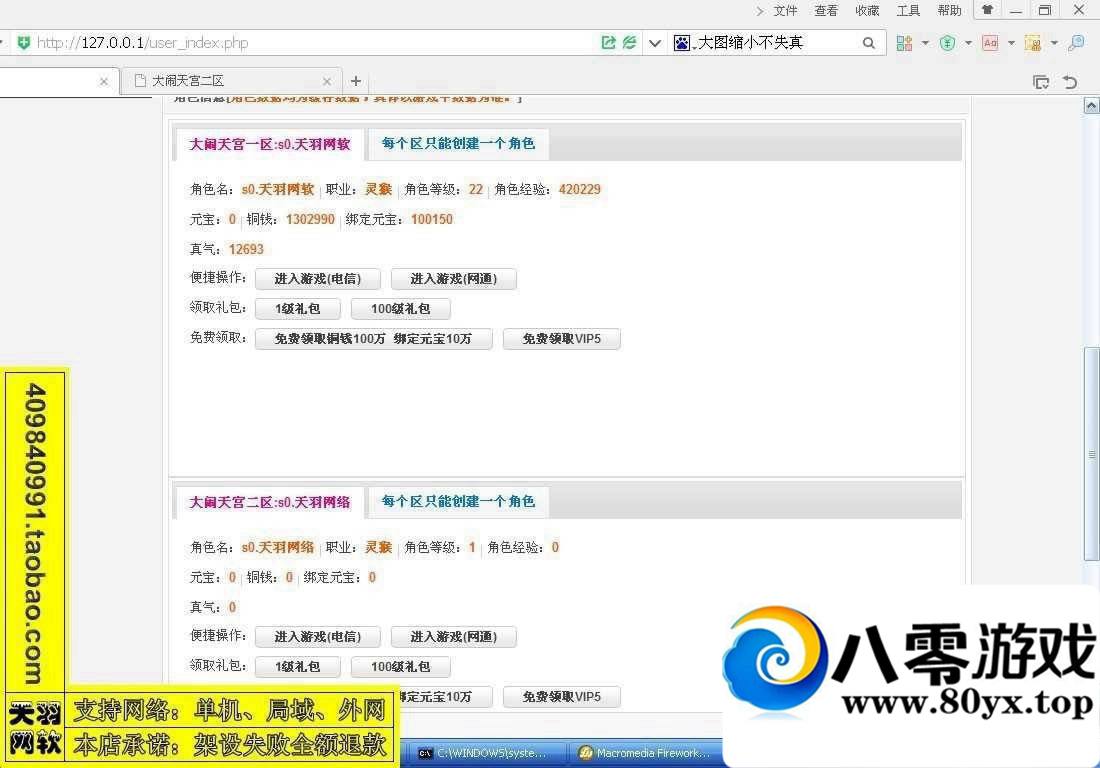Open the 工具 menu
Viewport: 1100px width, 768px height.
pyautogui.click(x=908, y=11)
